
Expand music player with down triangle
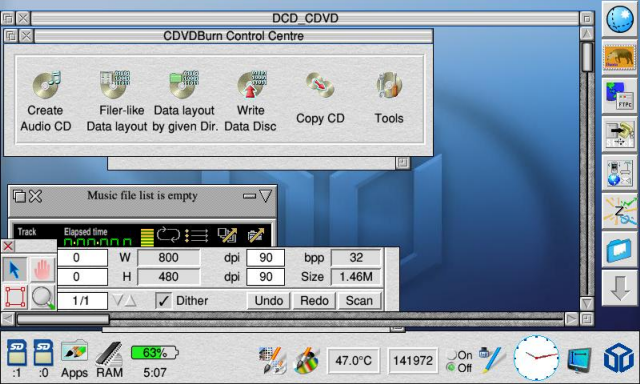(265, 196)
